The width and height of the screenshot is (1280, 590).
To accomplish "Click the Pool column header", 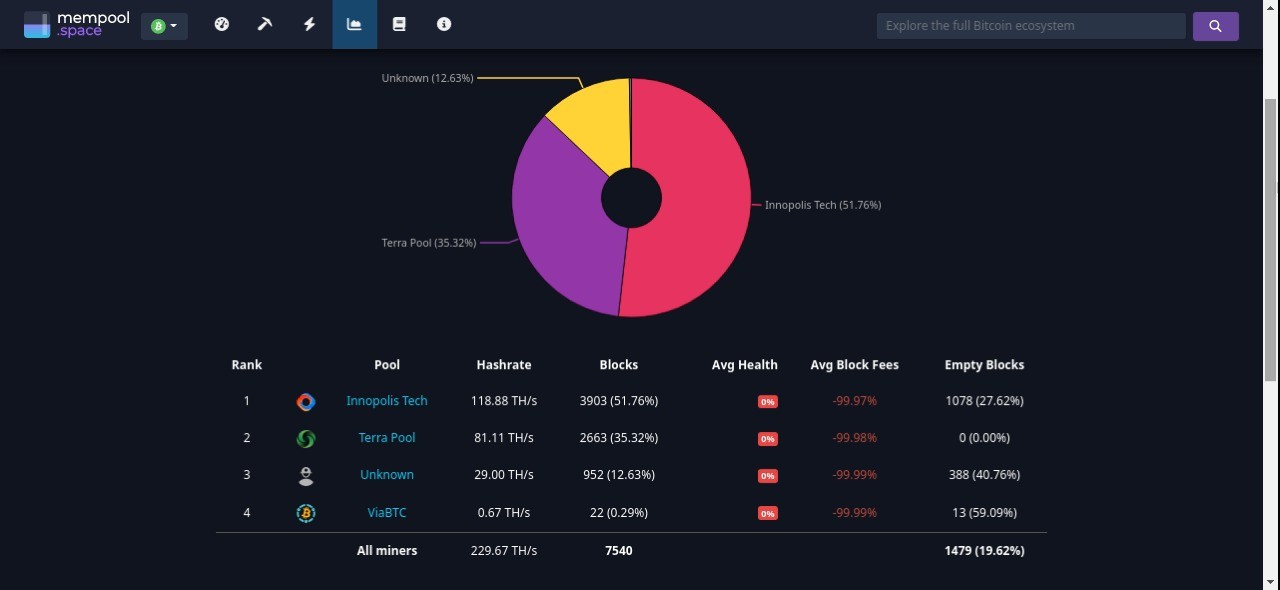I will [x=387, y=365].
